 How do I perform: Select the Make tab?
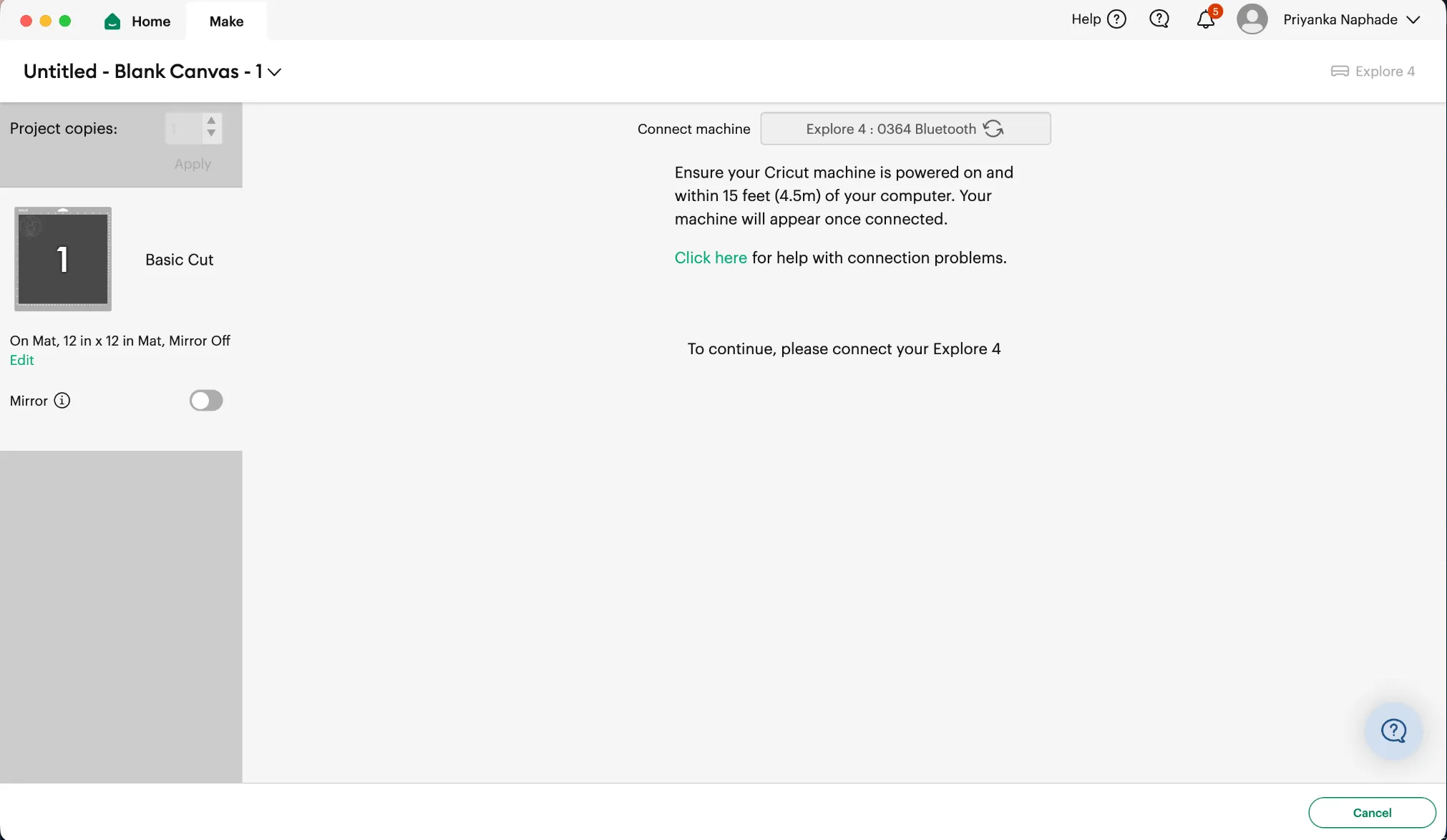[226, 21]
